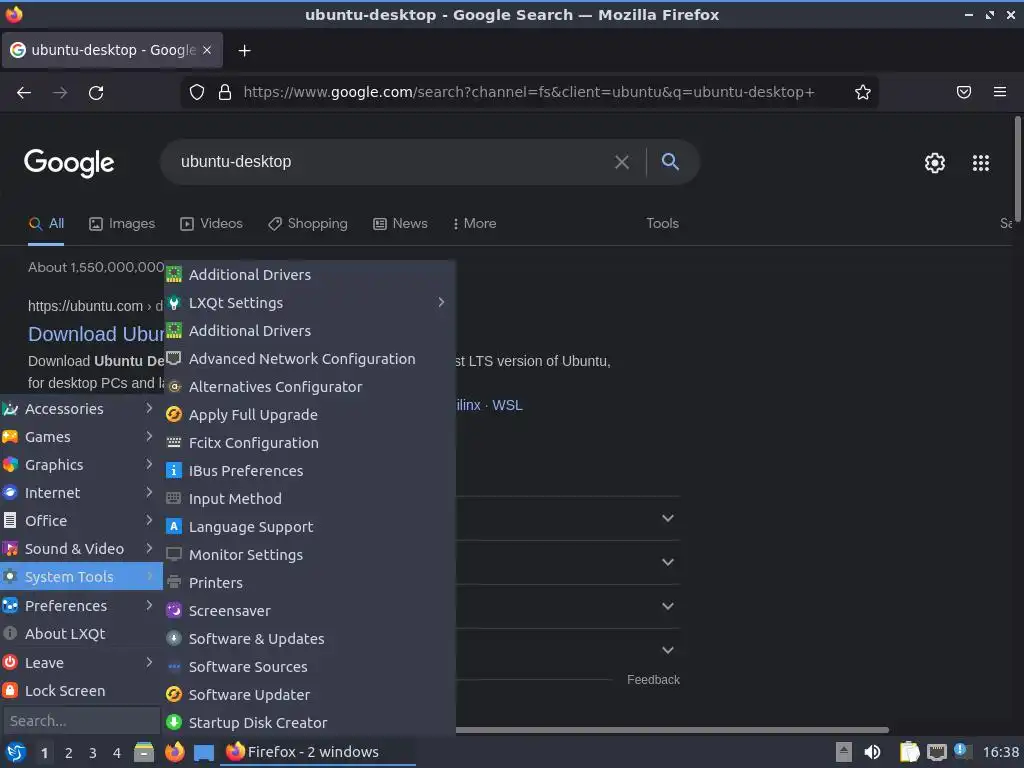Open IBus Preferences entry
1024x768 pixels.
click(310, 471)
